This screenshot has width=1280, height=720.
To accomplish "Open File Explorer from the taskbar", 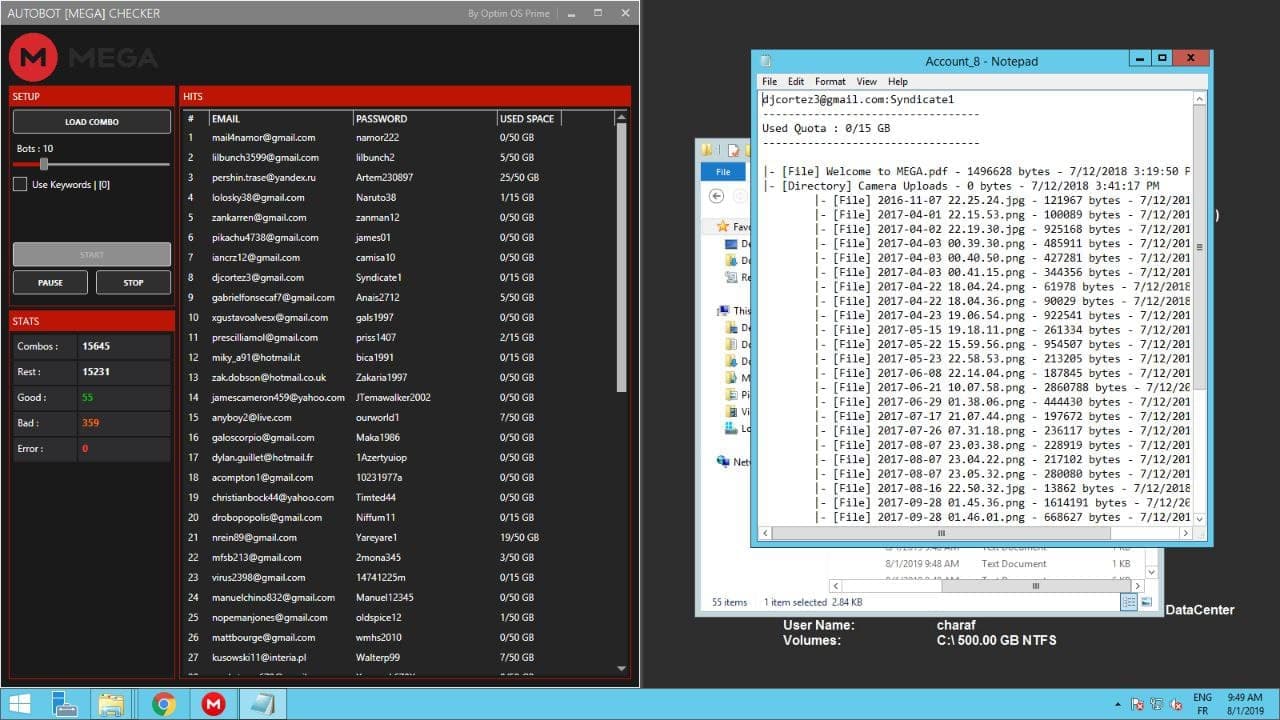I will 111,704.
